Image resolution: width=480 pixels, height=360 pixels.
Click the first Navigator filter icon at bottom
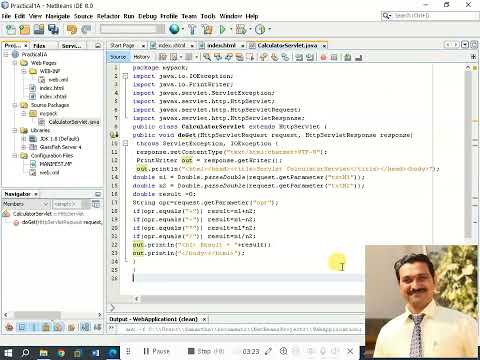coord(9,327)
